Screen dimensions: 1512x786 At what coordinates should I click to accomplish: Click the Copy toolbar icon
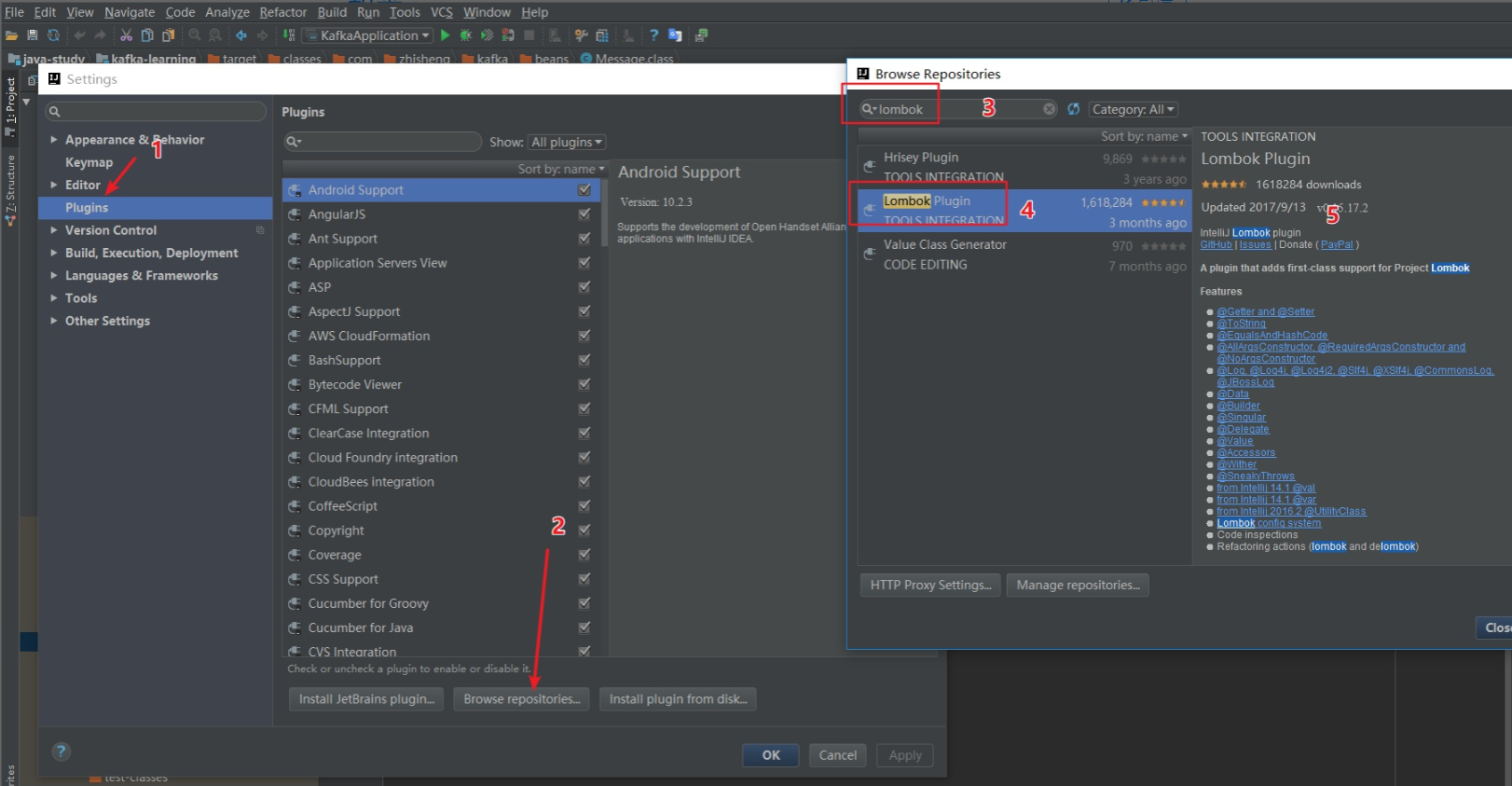point(147,35)
